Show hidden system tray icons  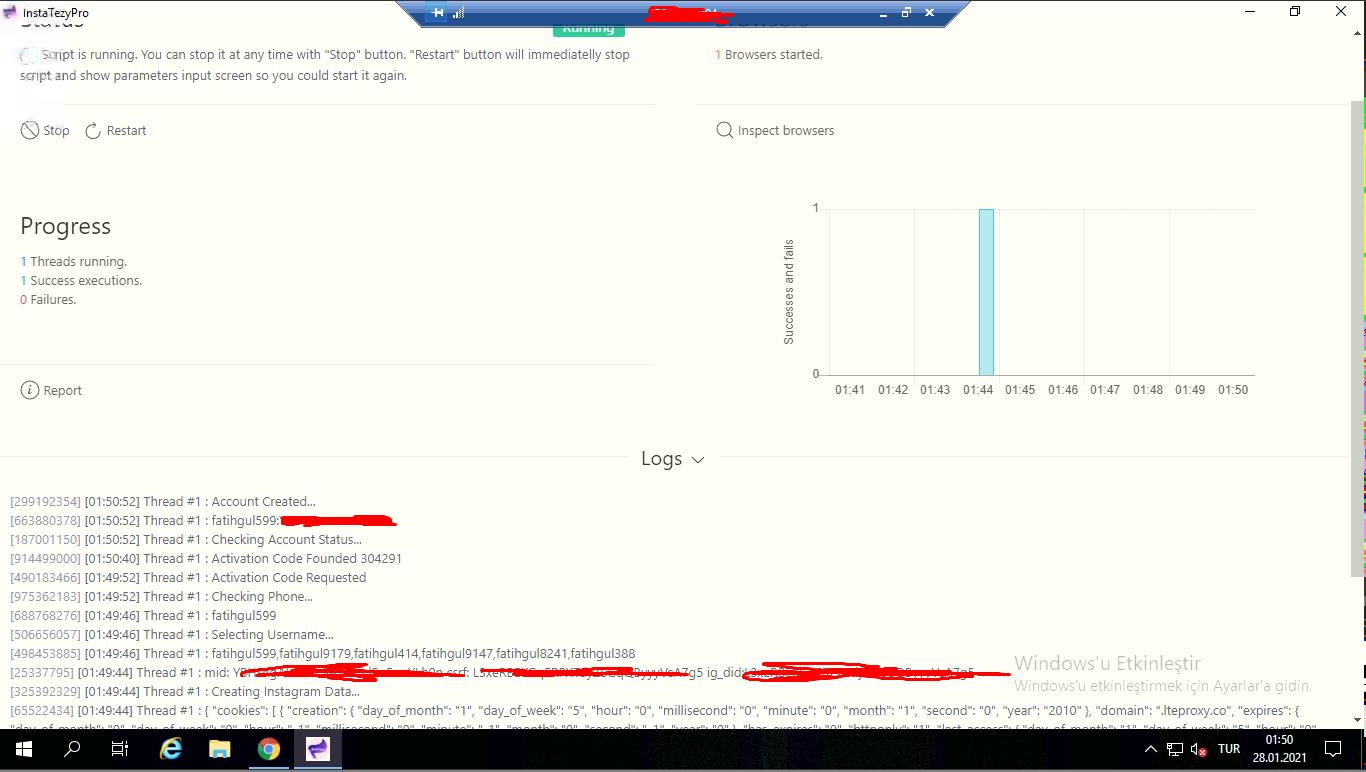1151,749
